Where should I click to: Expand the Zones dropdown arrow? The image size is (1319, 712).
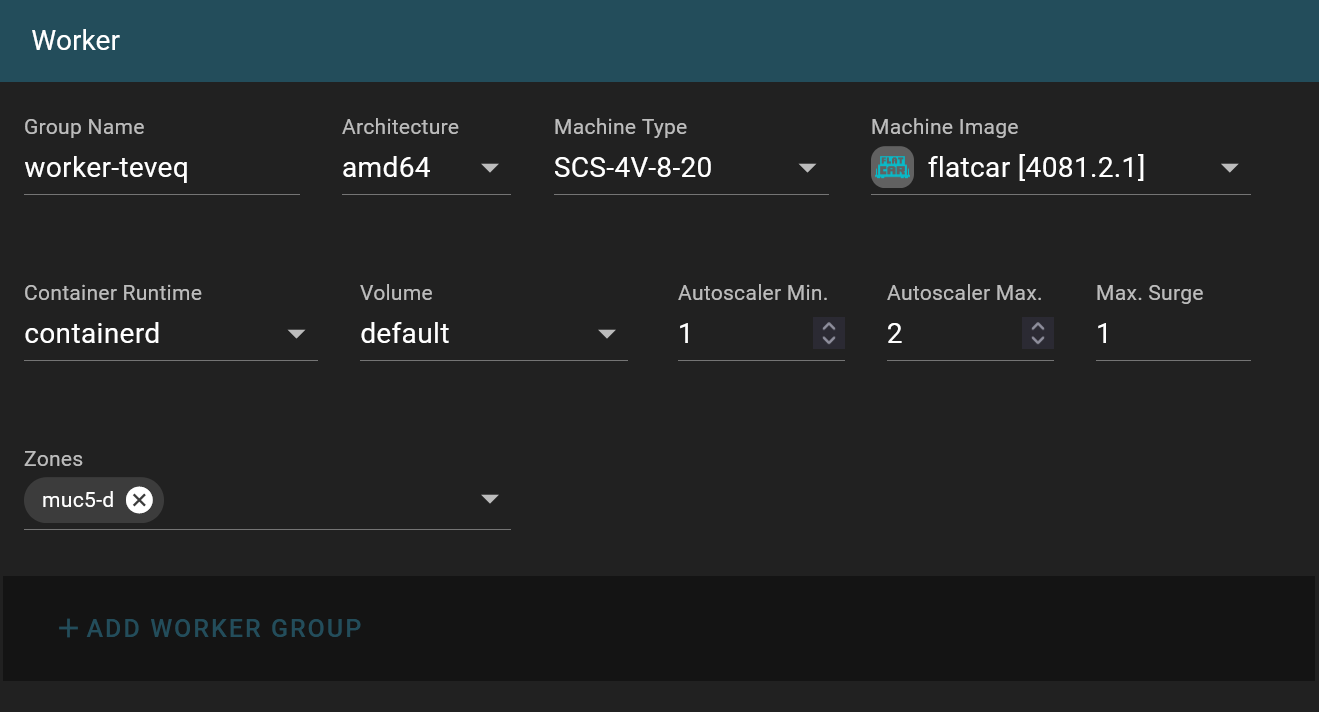pyautogui.click(x=490, y=499)
